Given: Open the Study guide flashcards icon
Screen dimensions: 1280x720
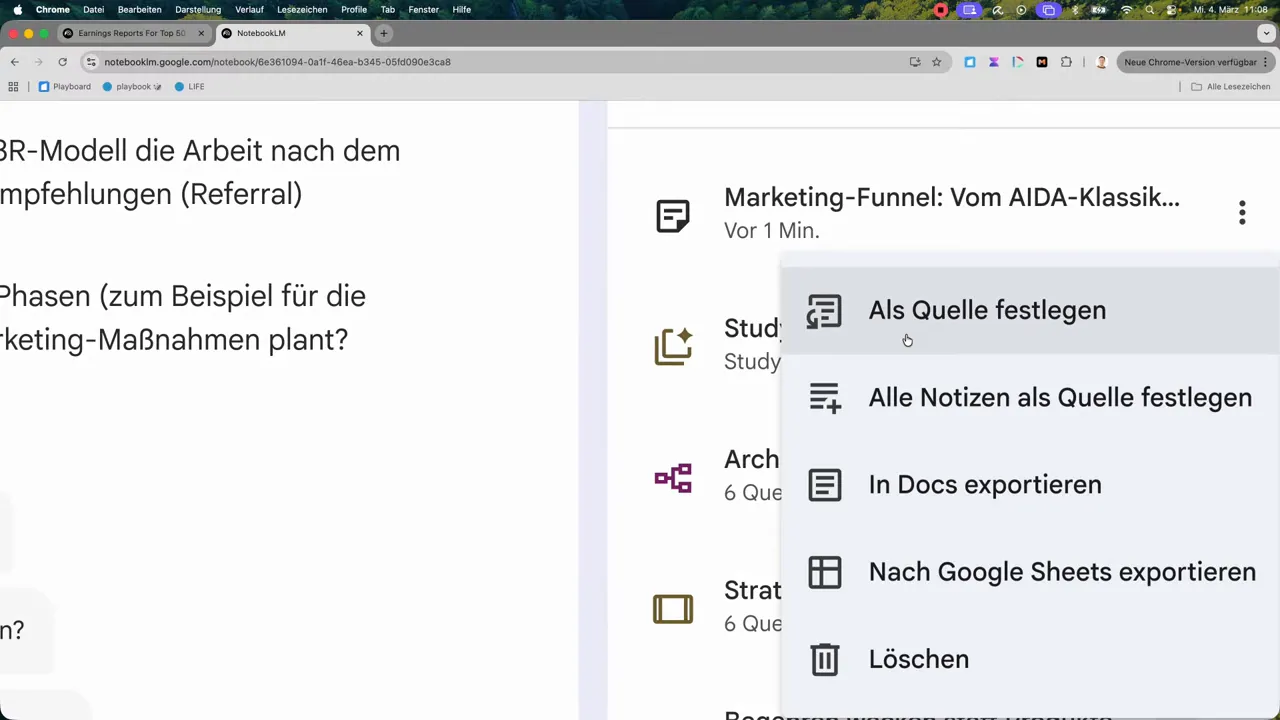Looking at the screenshot, I should [673, 346].
